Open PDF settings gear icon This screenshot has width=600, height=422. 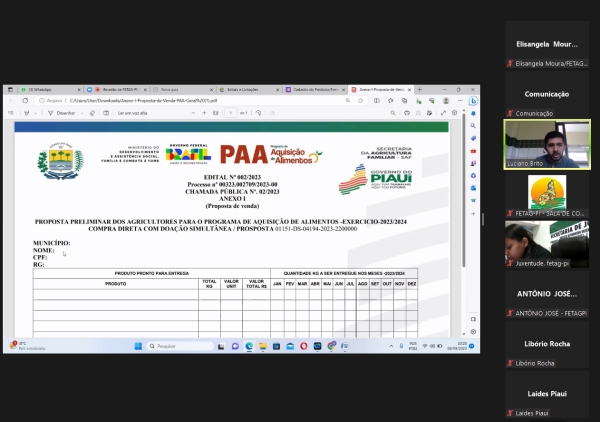pyautogui.click(x=456, y=113)
